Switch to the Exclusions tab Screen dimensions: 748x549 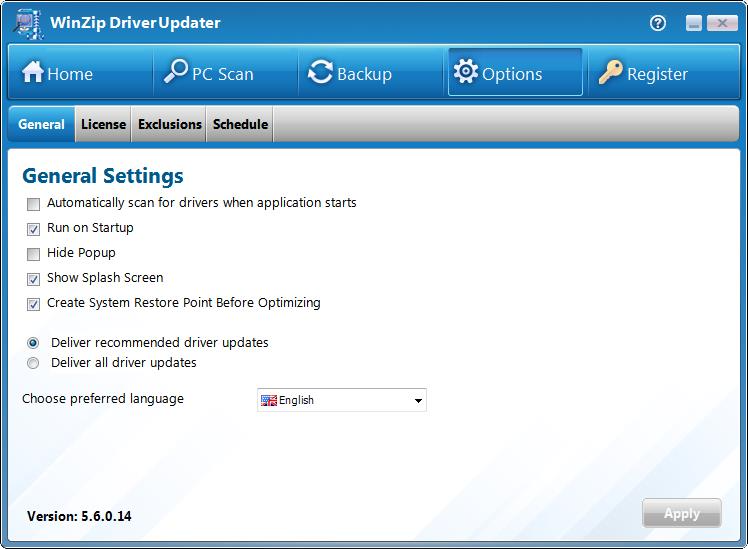coord(169,124)
